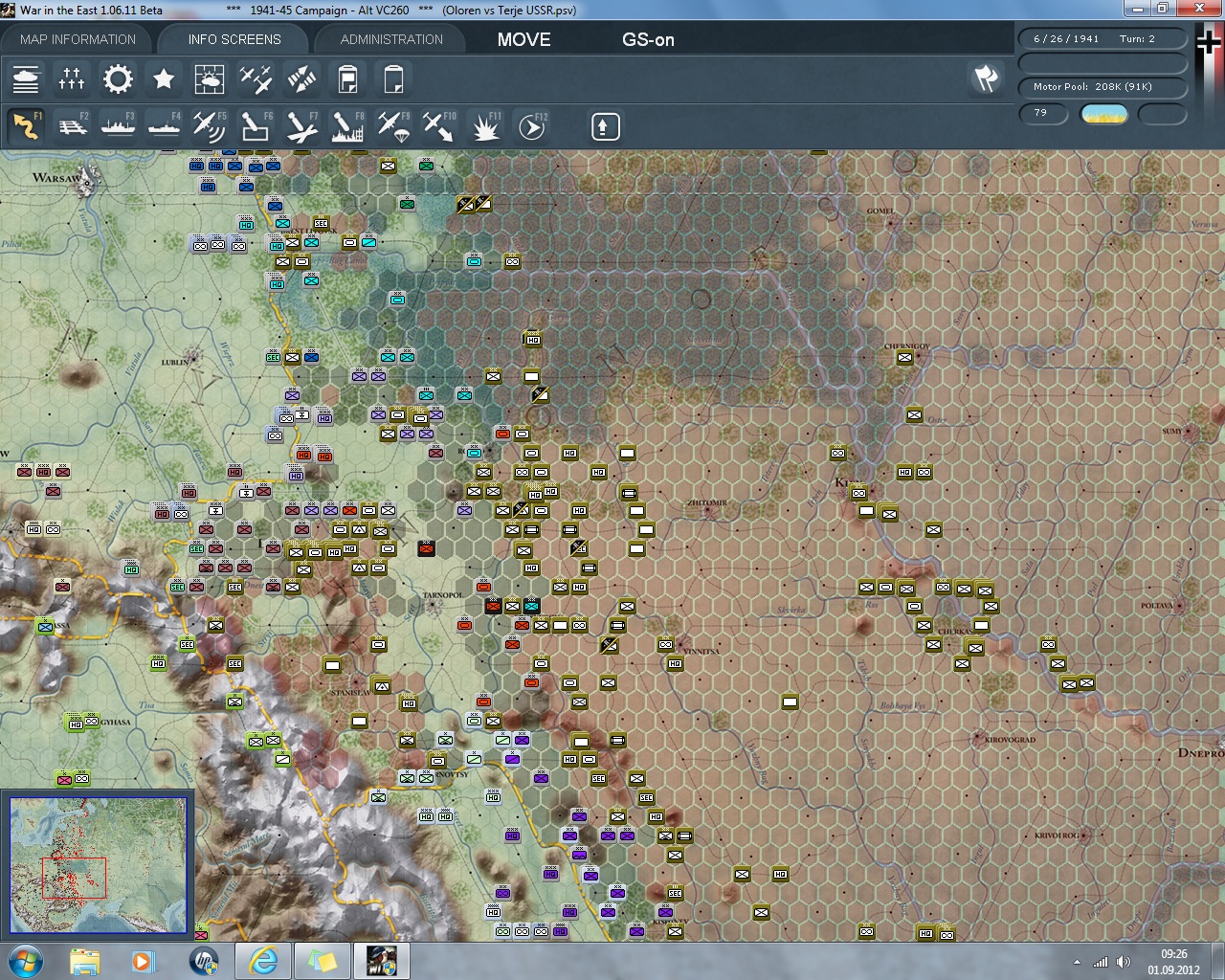1225x980 pixels.
Task: Click the minimap overview in corner
Action: click(98, 865)
